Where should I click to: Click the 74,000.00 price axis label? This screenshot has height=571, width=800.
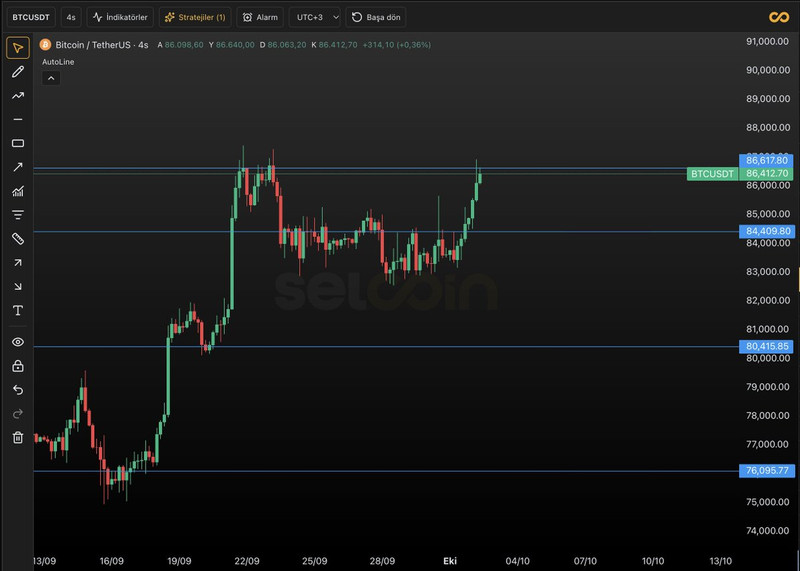tap(767, 531)
